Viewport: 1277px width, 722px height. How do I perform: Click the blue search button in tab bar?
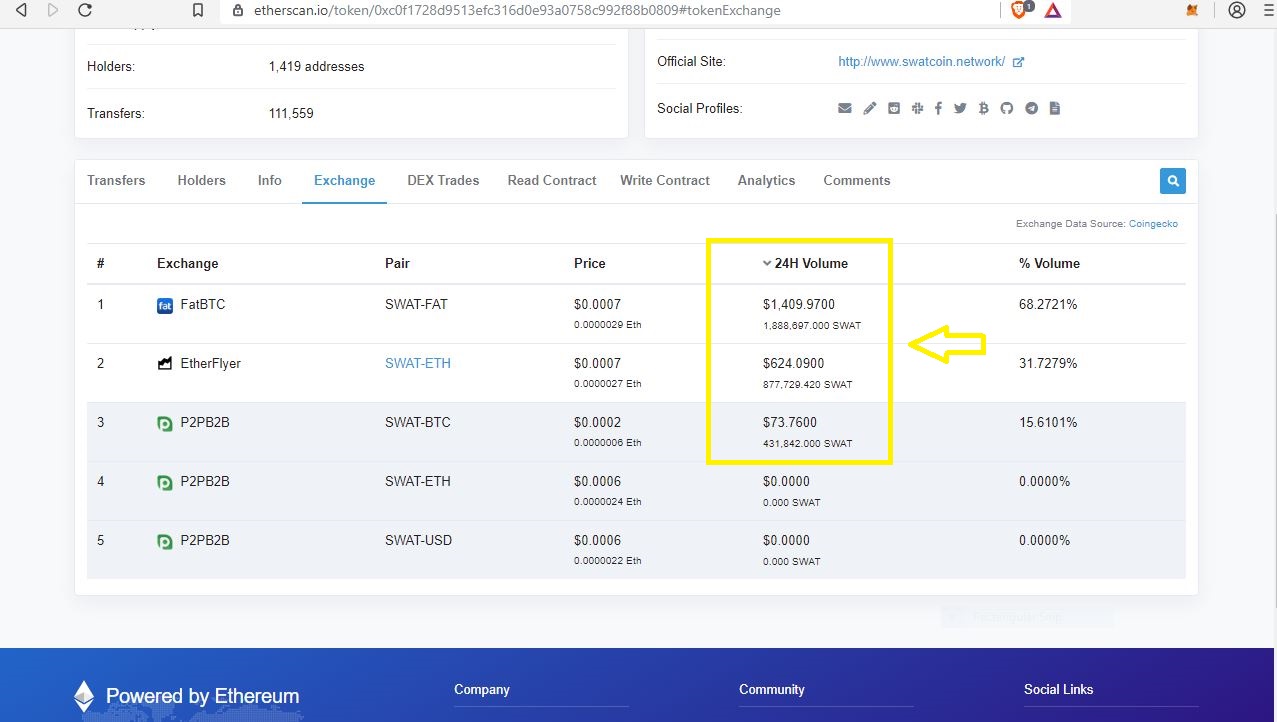tap(1173, 181)
